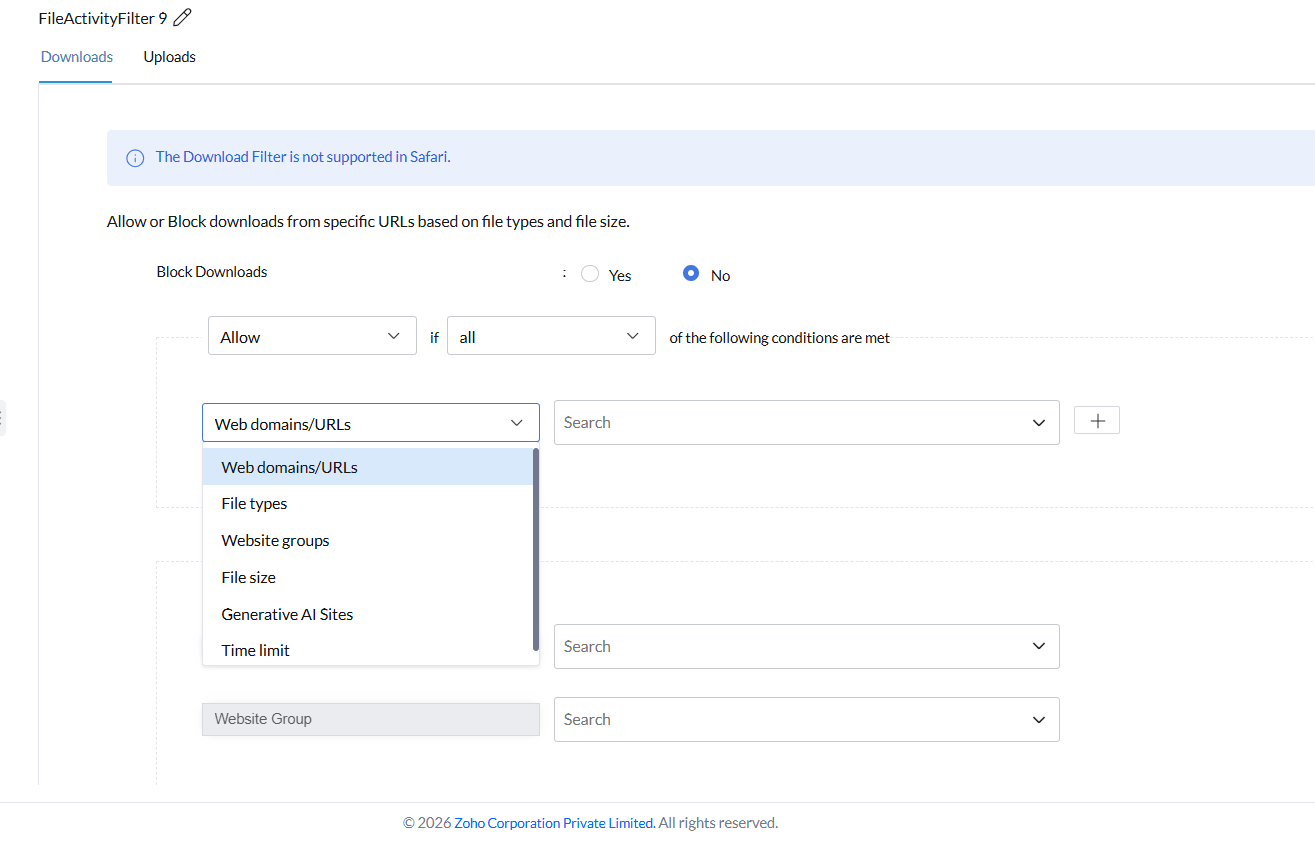Choose File types from the list
Image resolution: width=1315 pixels, height=841 pixels.
(x=368, y=504)
